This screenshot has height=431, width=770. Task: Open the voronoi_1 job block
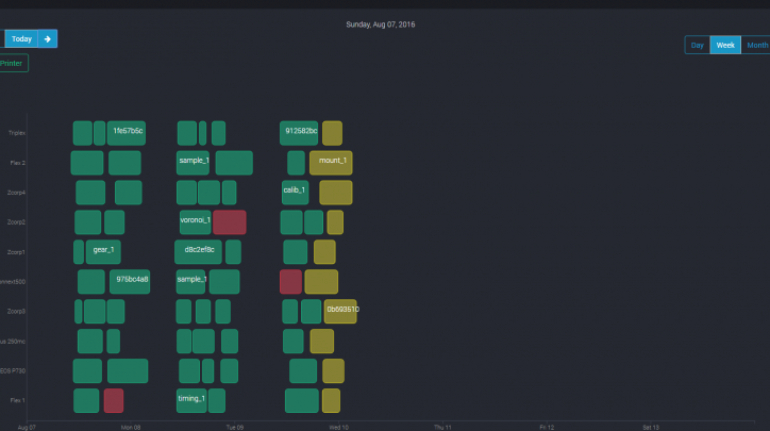[x=195, y=222]
